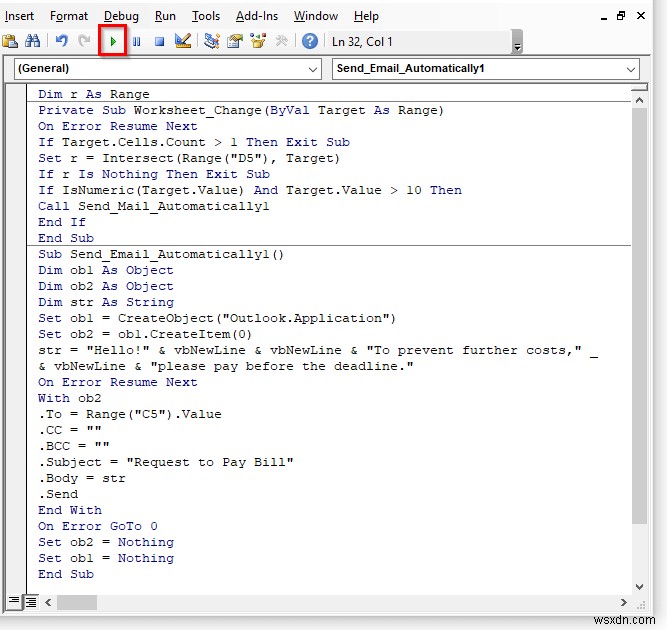Open the Help menu
The width and height of the screenshot is (667, 630).
tap(366, 16)
